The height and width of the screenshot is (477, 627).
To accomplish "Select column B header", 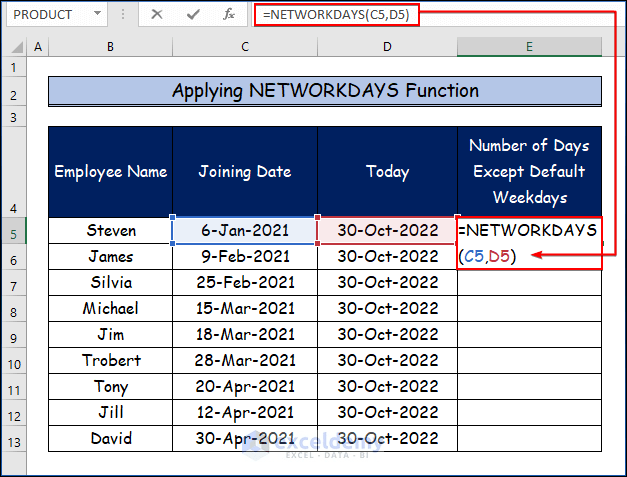I will pos(110,47).
